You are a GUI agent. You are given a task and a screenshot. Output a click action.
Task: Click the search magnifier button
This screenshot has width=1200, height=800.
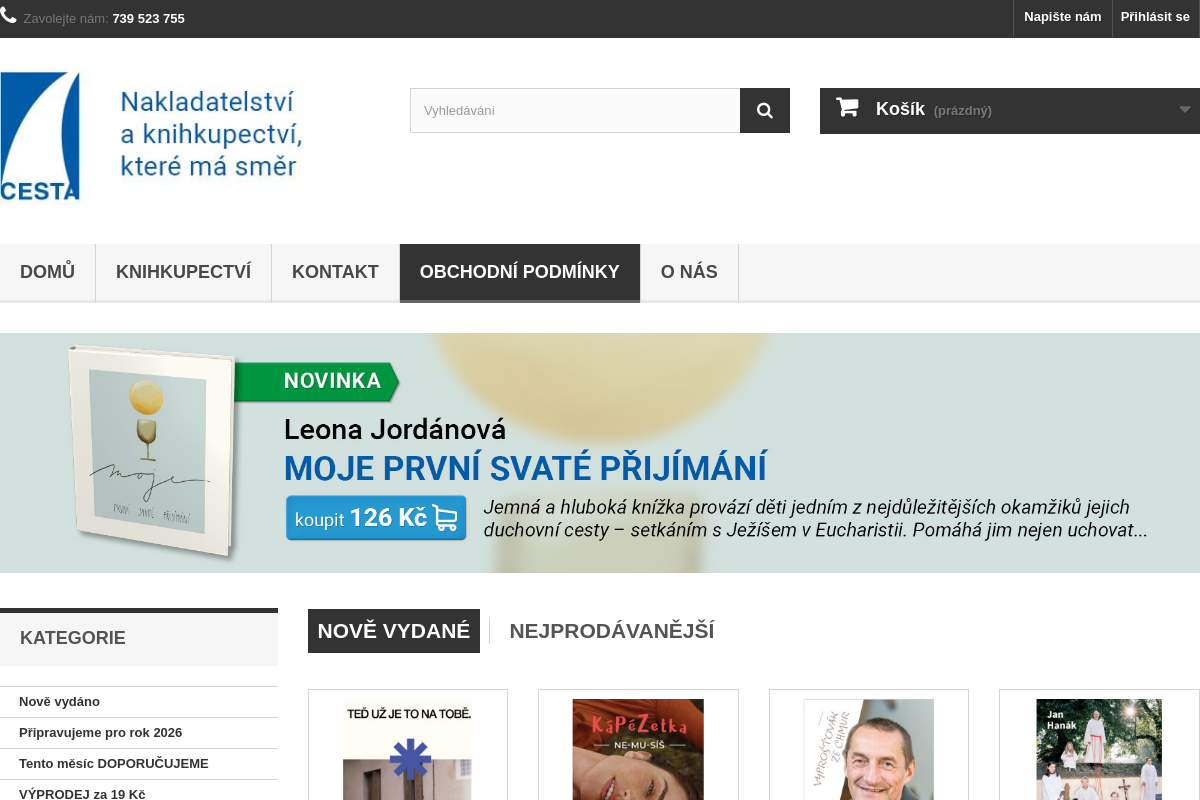[765, 110]
